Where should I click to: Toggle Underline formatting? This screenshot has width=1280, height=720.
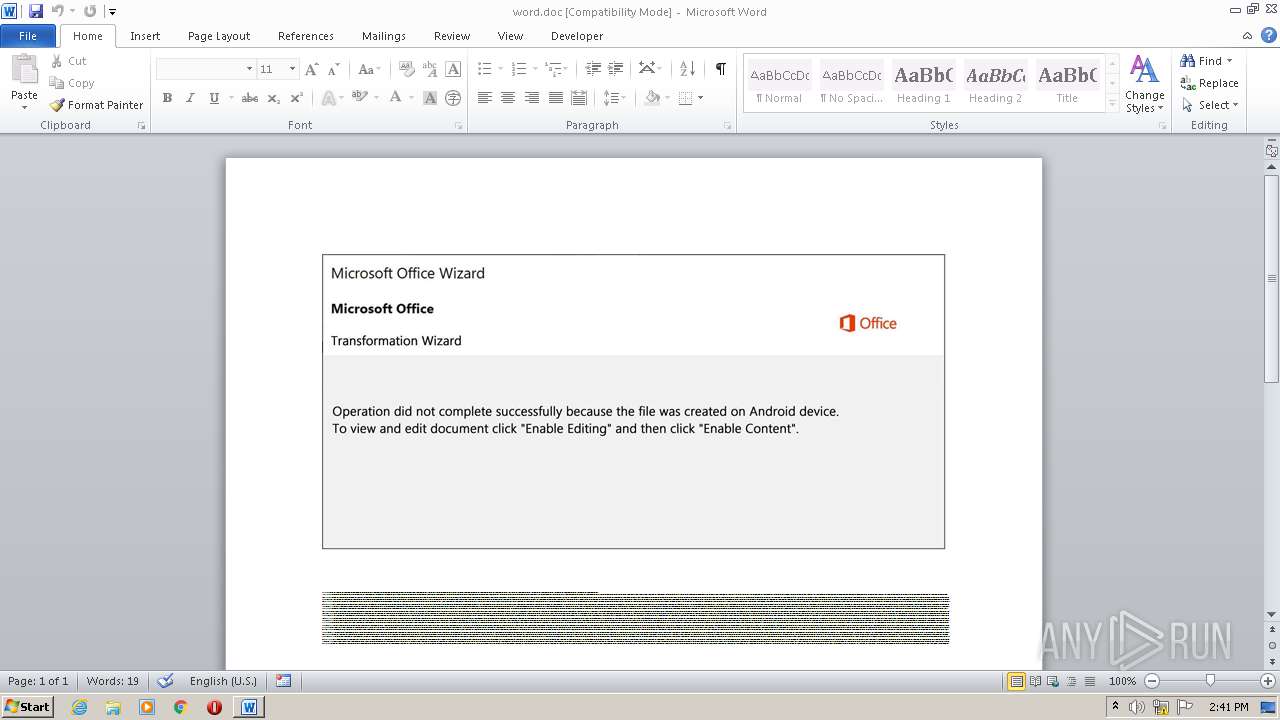click(213, 98)
